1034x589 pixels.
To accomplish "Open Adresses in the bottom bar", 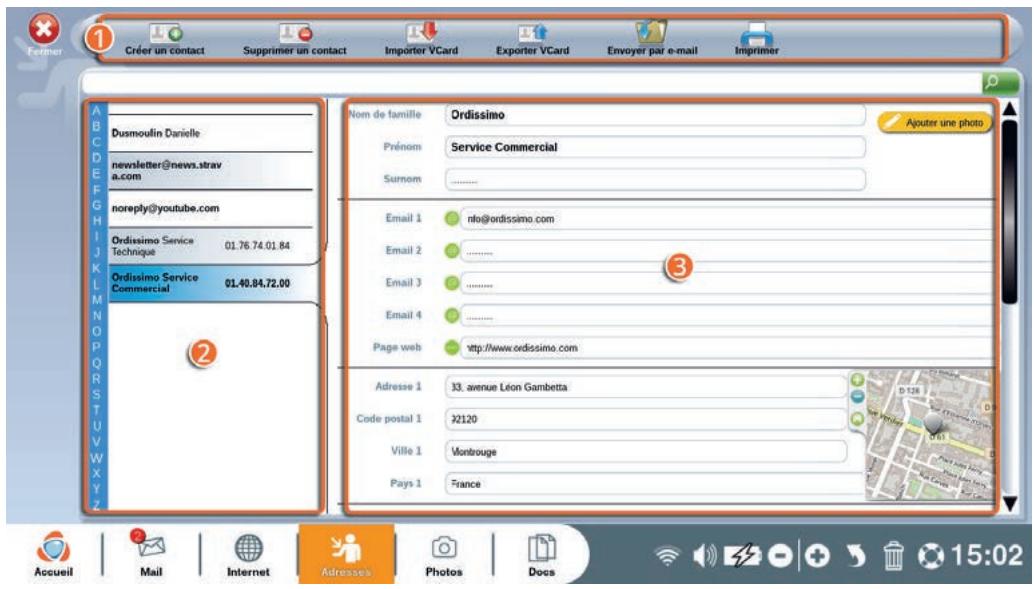I will pos(346,554).
